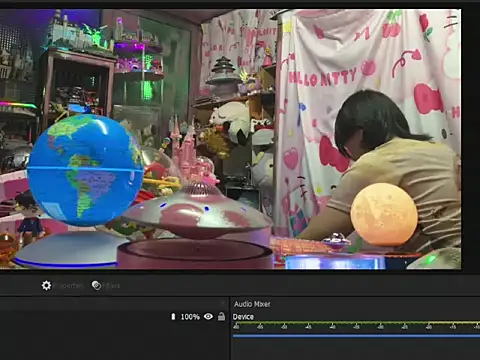Screen dimensions: 480x360
Task: Click the sources dock title bar
Action: click(114, 304)
